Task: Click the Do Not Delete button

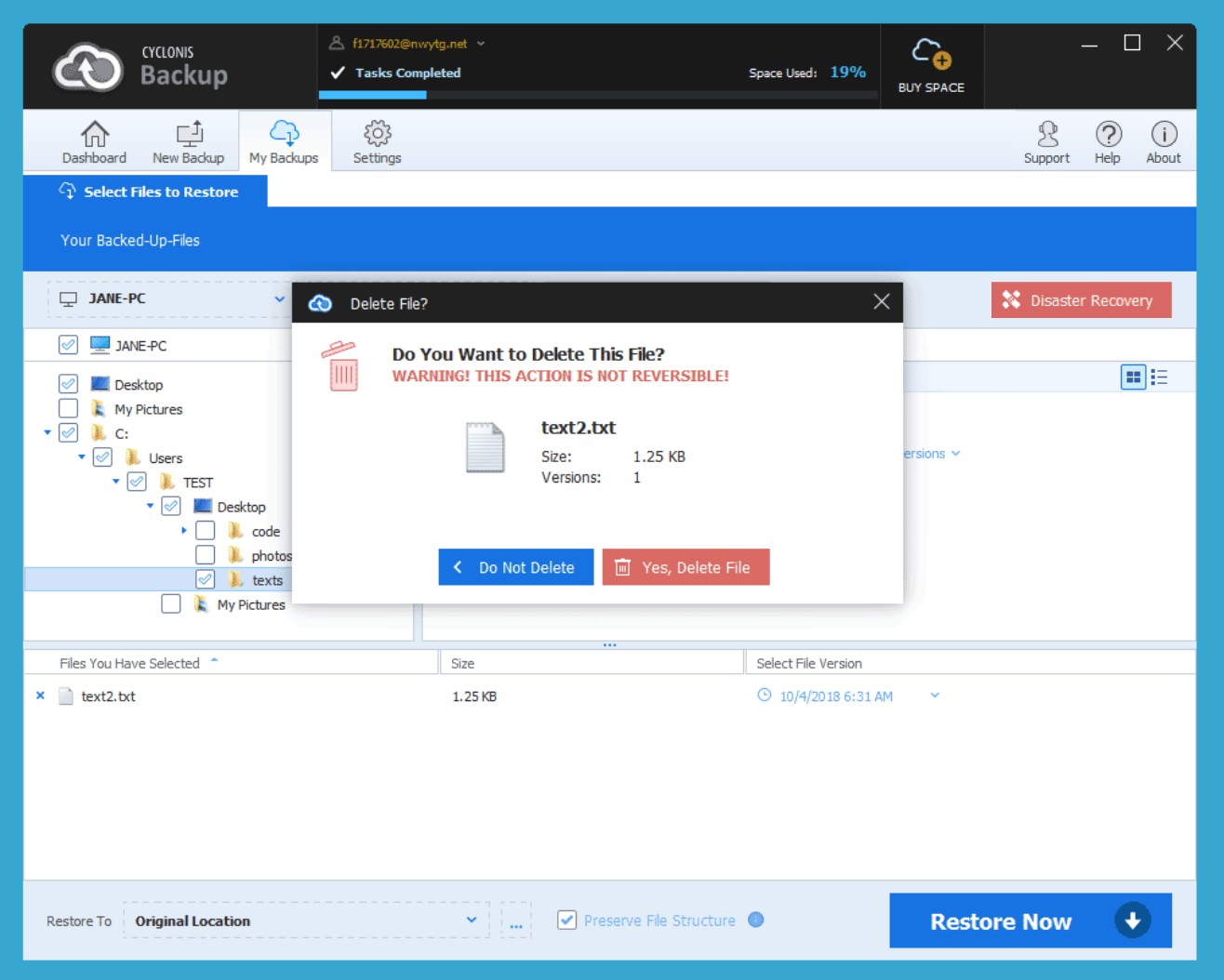Action: tap(515, 567)
